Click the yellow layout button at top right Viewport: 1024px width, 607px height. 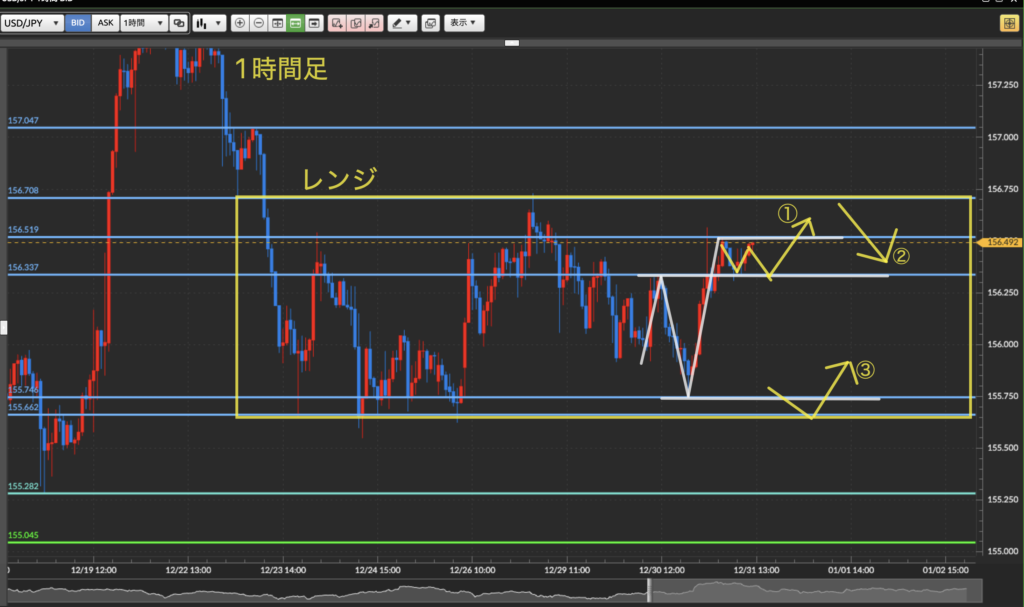(1008, 23)
